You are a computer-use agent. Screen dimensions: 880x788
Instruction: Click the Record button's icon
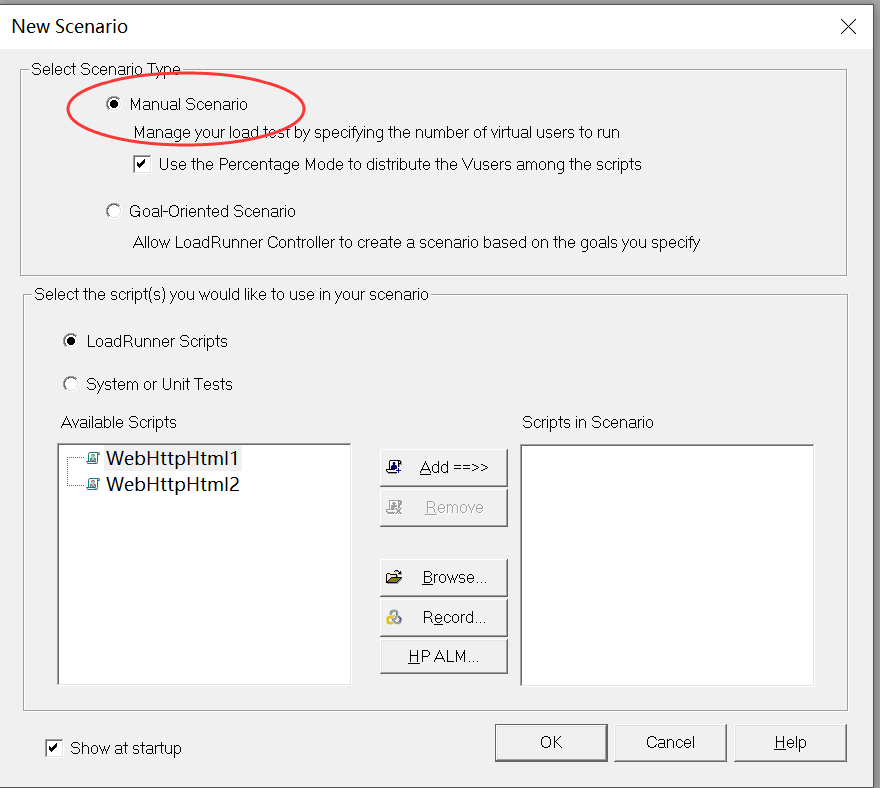[x=394, y=617]
